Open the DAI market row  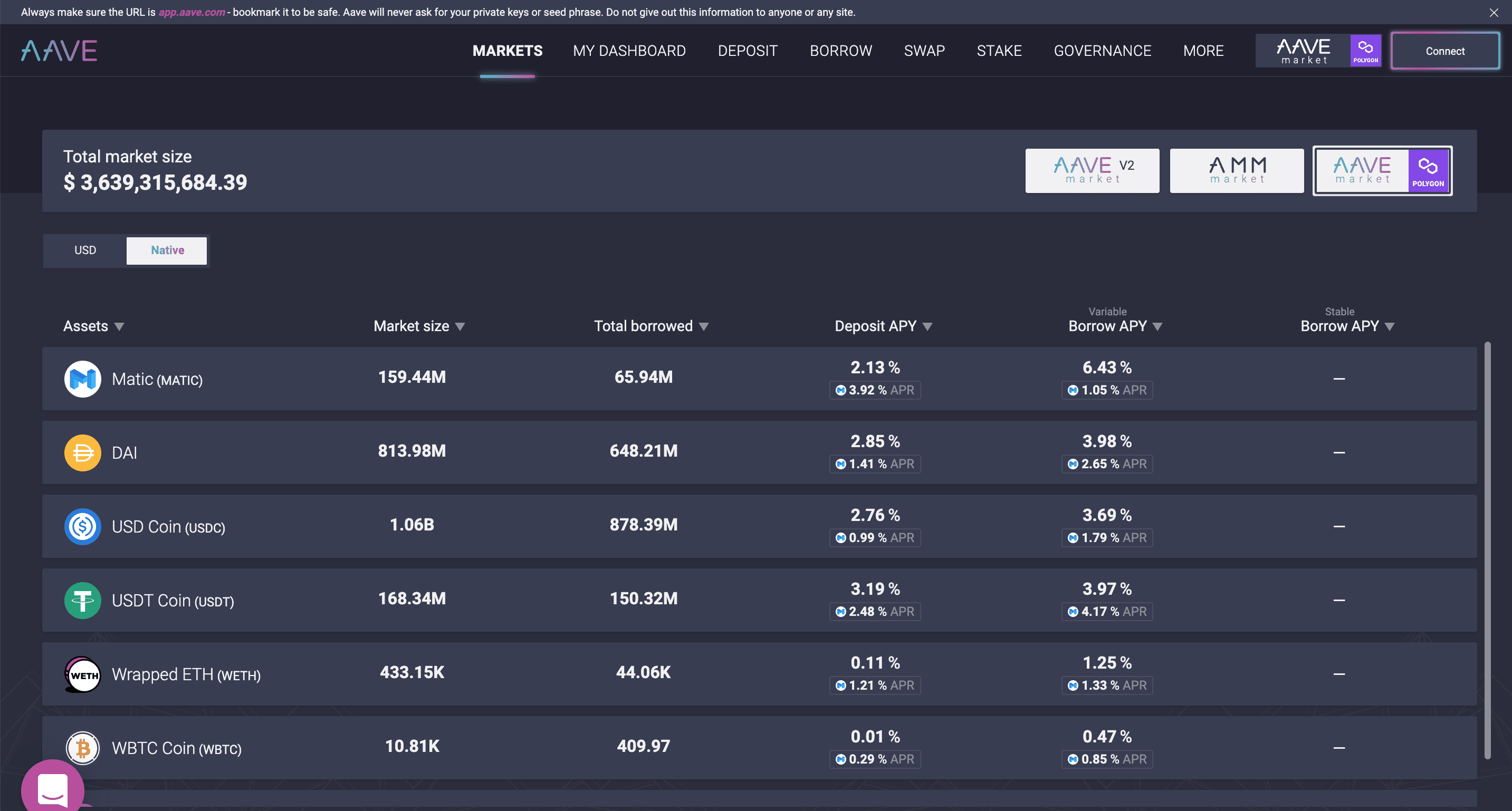pyautogui.click(x=760, y=452)
